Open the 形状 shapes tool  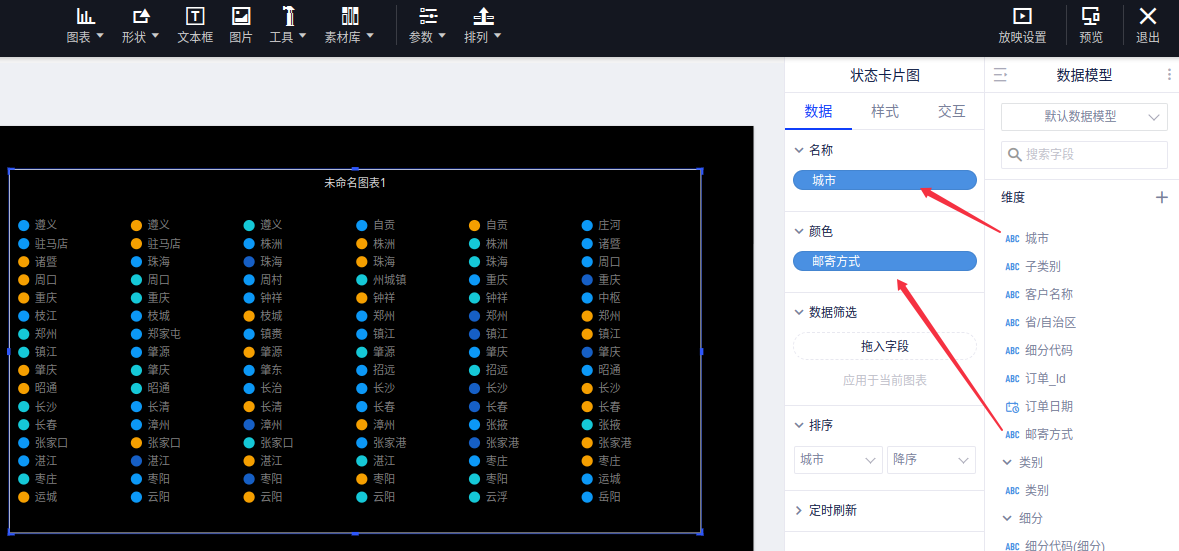[140, 17]
